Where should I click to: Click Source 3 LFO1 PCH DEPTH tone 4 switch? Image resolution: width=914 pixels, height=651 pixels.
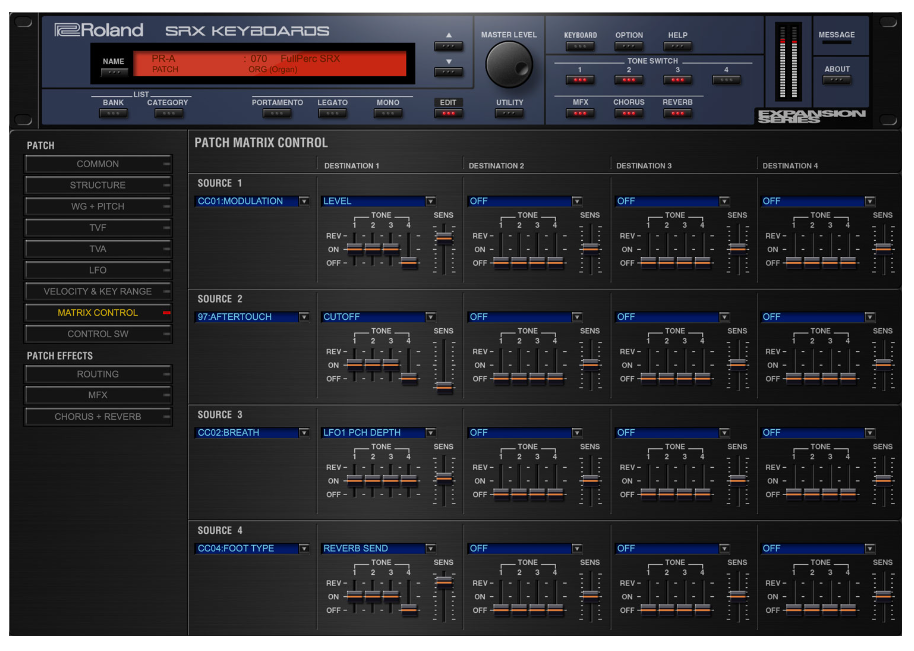click(409, 480)
